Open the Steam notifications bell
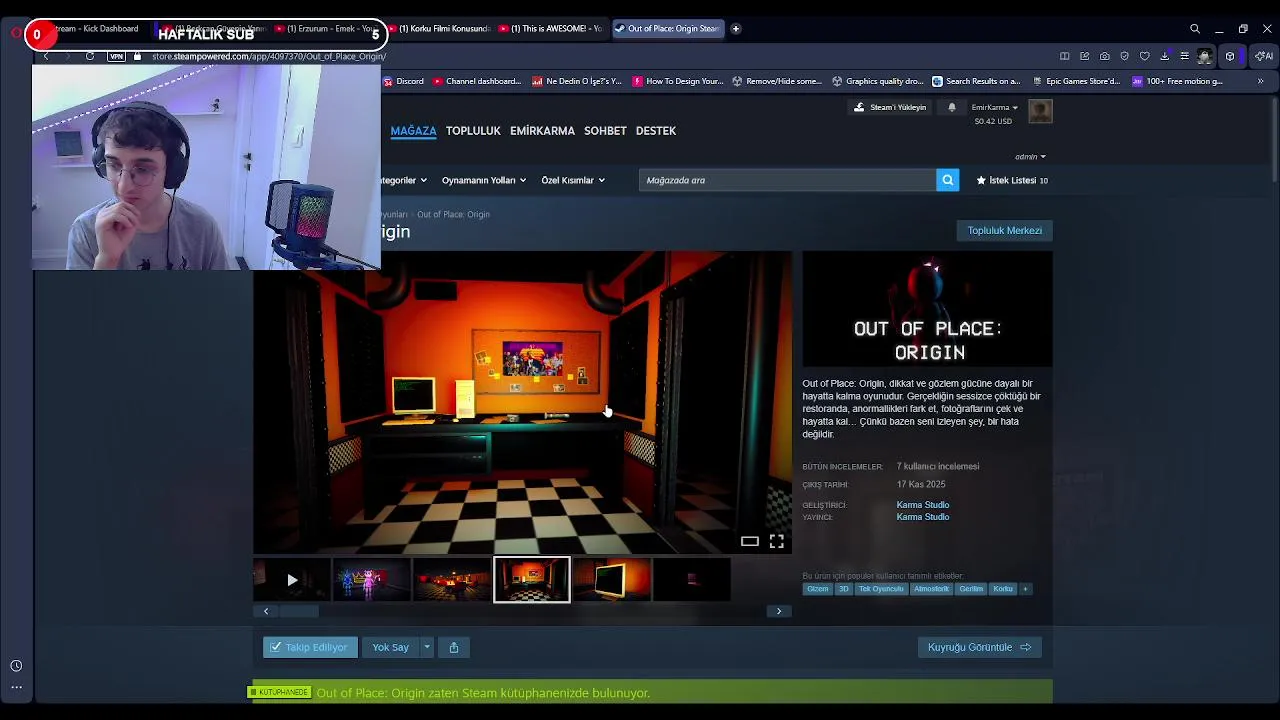Screen dimensions: 1280x720 click(x=952, y=107)
